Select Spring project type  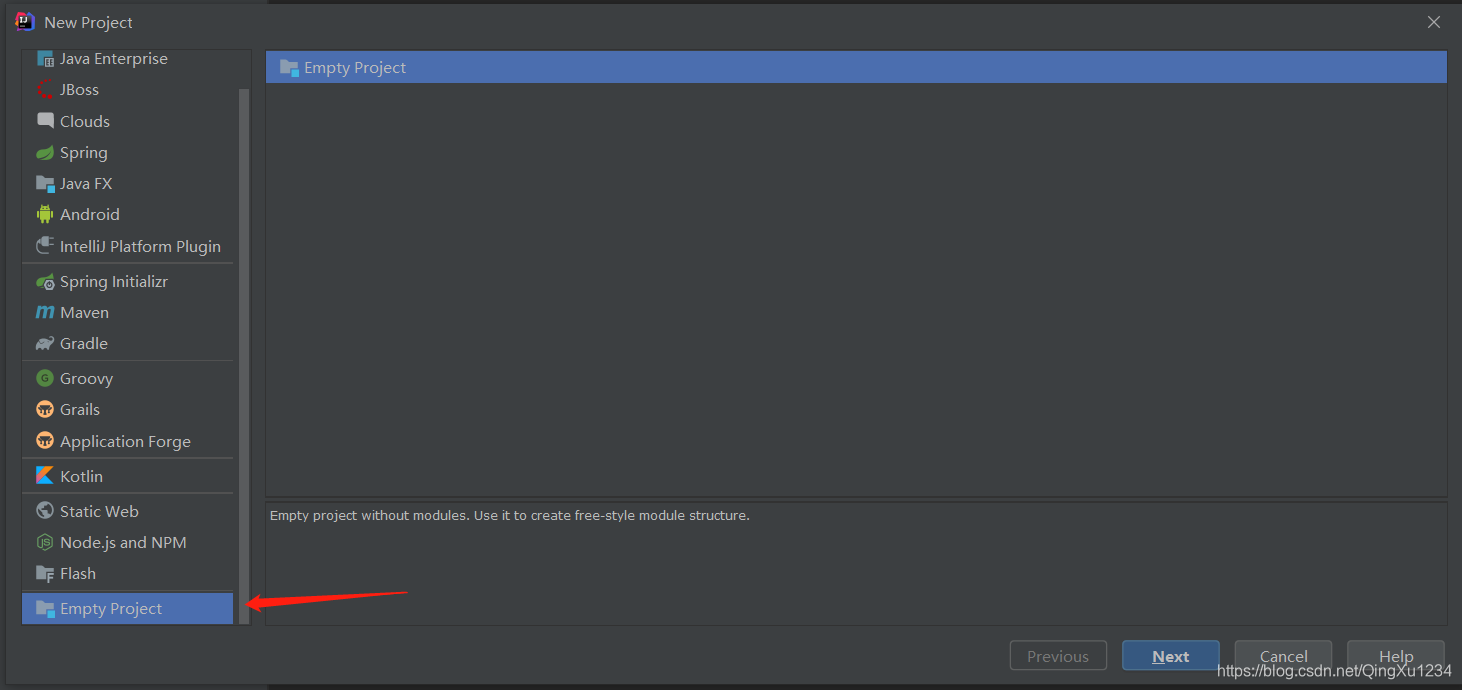point(128,153)
